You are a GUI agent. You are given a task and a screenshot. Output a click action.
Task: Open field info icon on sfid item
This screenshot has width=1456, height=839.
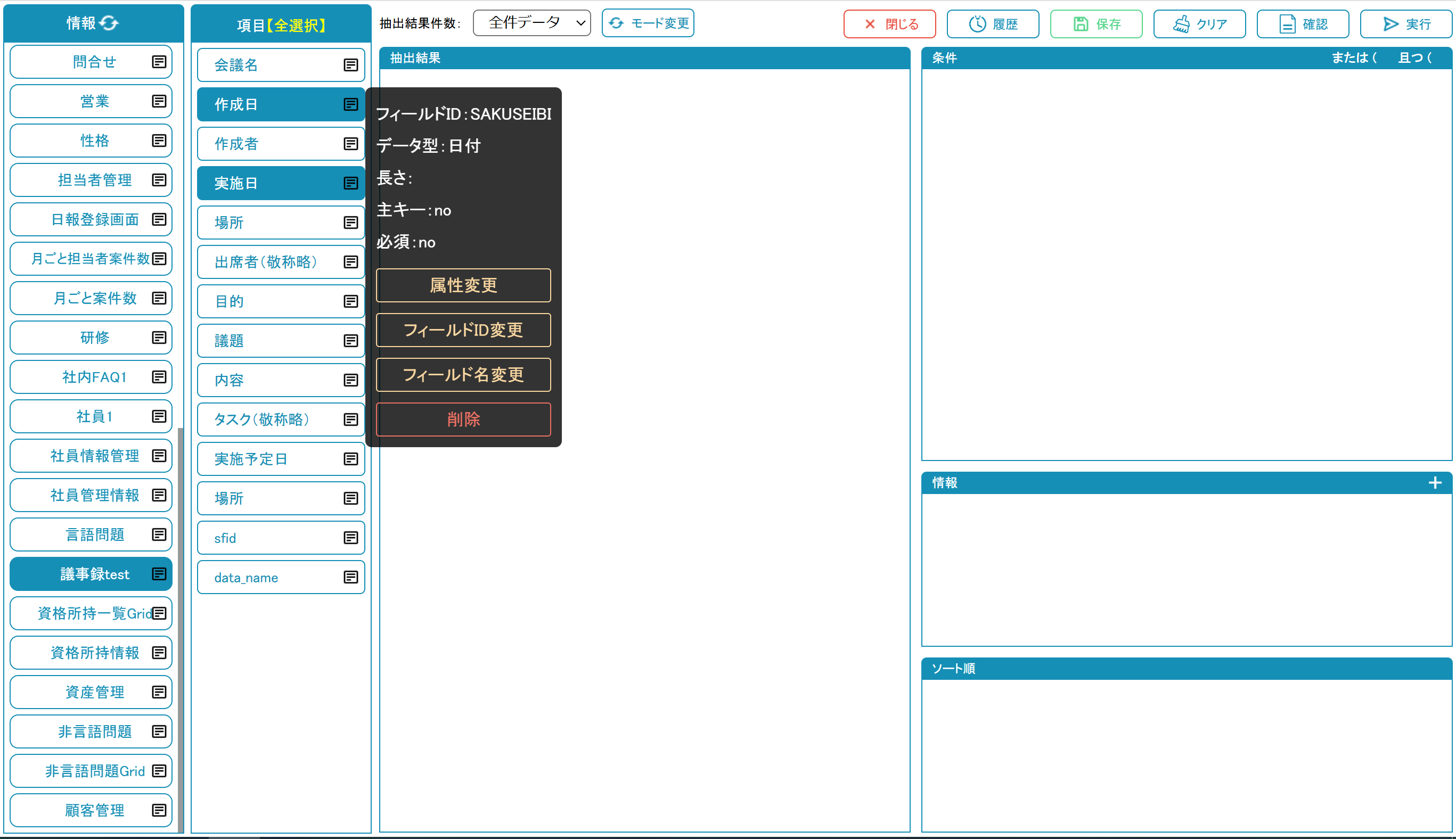click(351, 538)
